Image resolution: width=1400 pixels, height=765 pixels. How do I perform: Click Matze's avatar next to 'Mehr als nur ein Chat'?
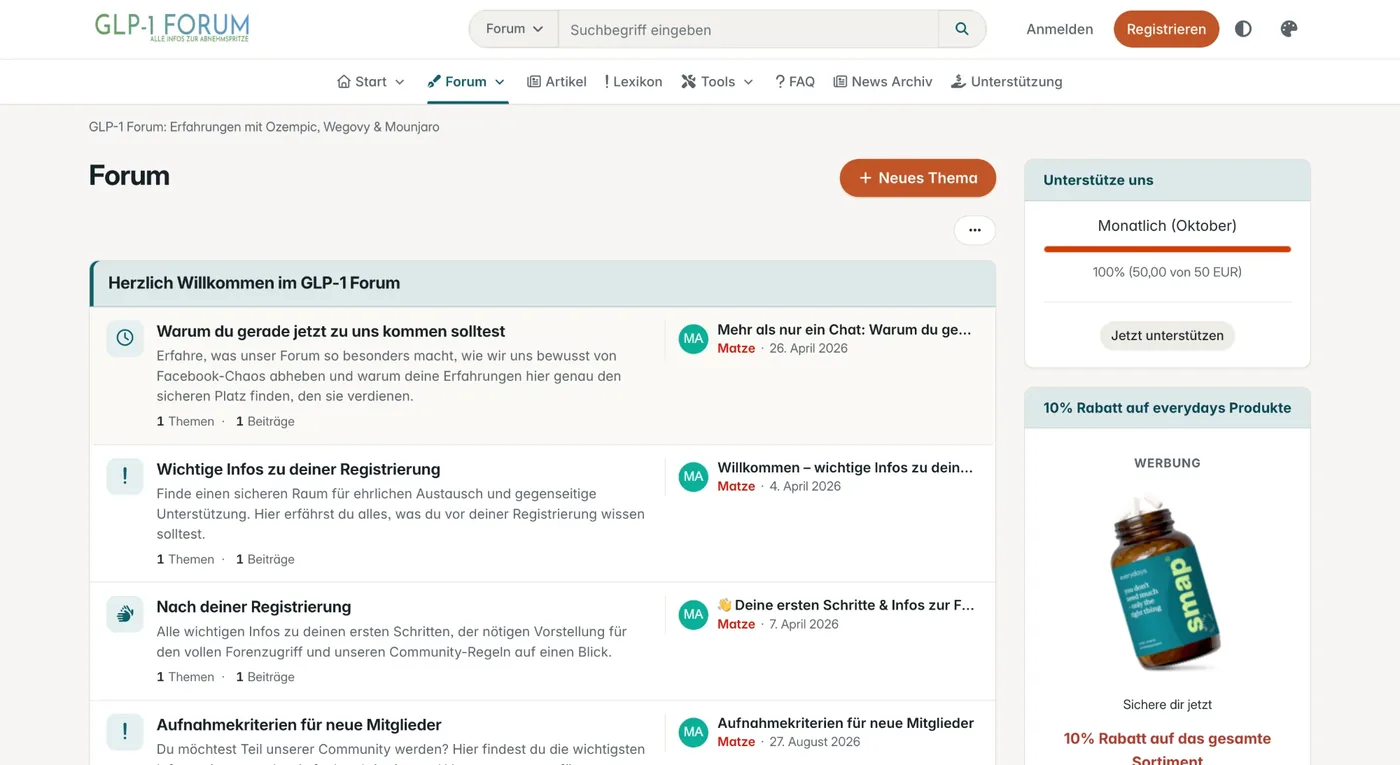click(693, 339)
